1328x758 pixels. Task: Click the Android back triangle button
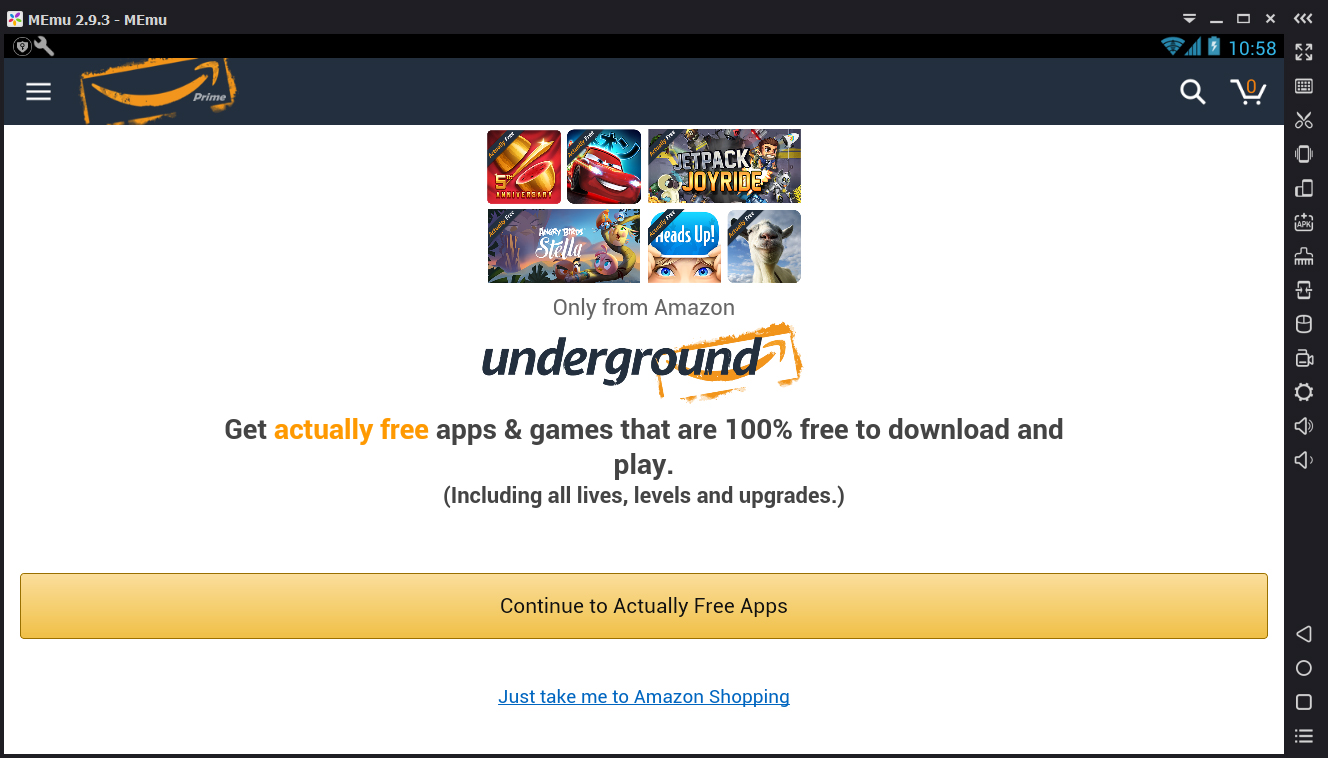(x=1304, y=634)
